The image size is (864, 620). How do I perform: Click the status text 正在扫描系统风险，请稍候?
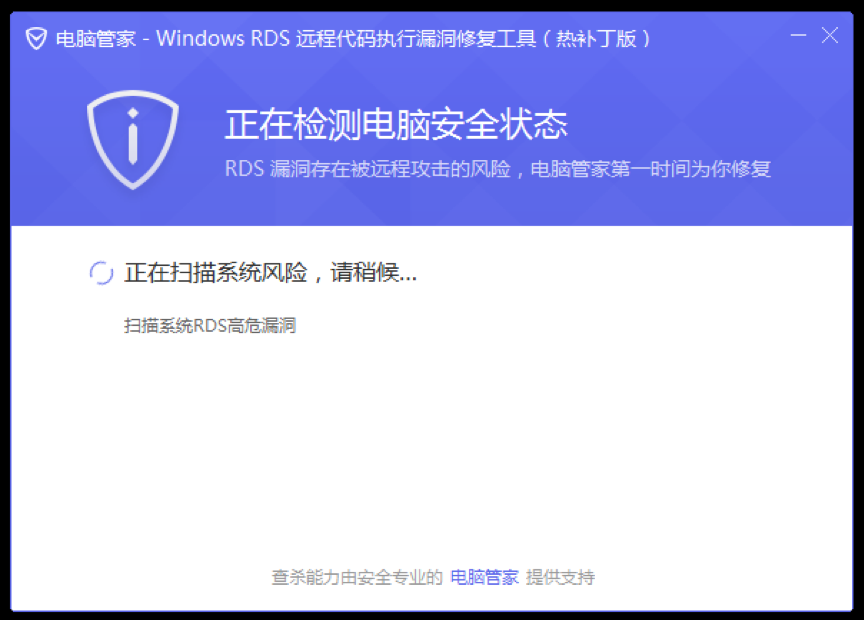click(x=270, y=272)
